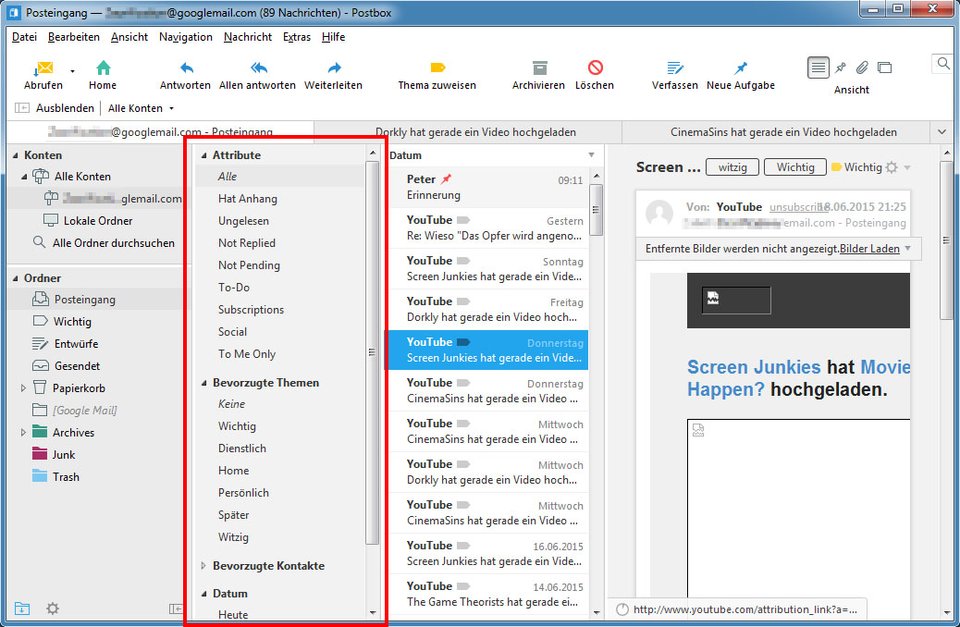This screenshot has width=960, height=627.
Task: Open the Abrufen dropdown arrow
Action: point(72,71)
